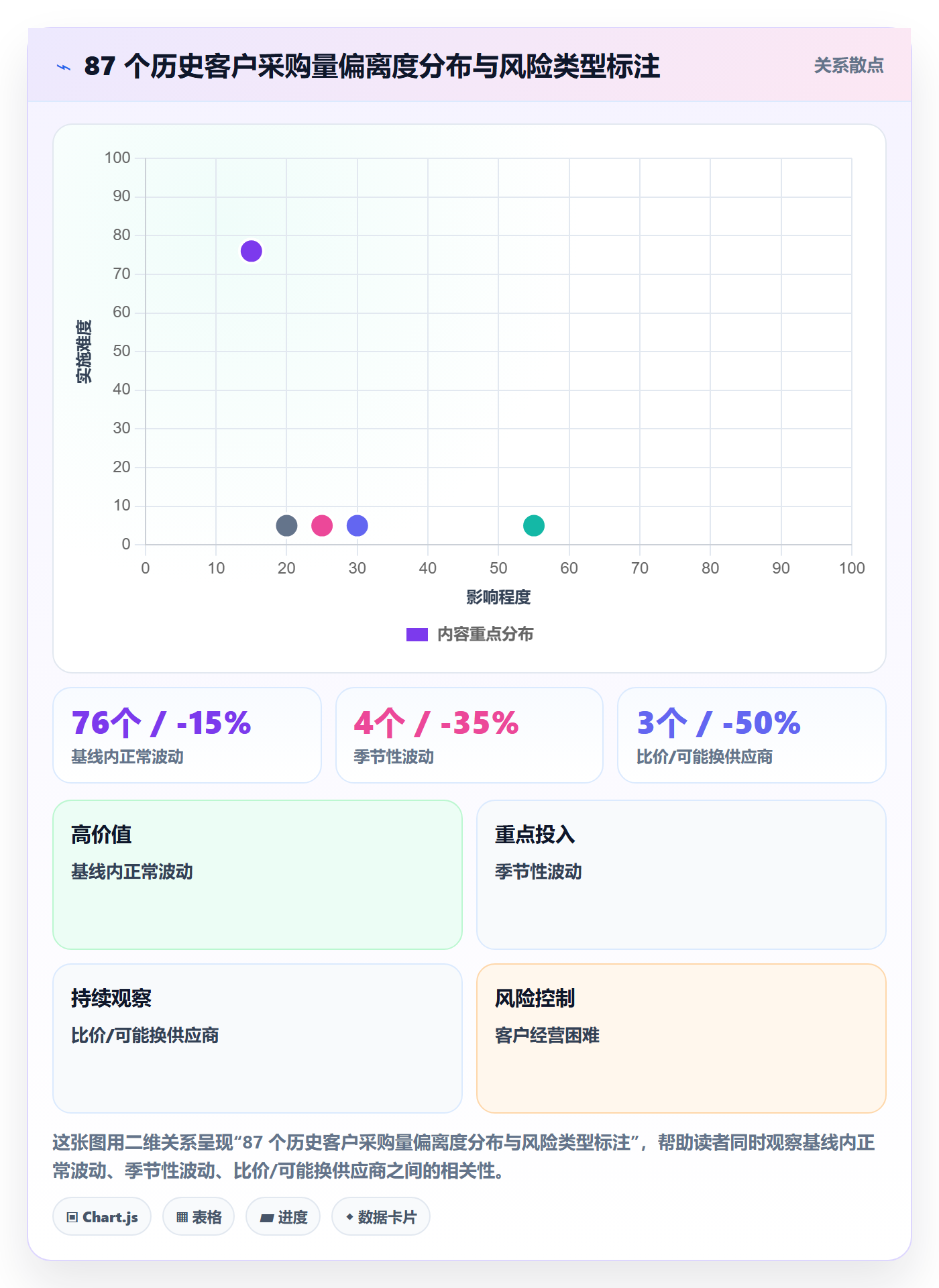939x1288 pixels.
Task: Click 基线内正常波动 in 高价值 card
Action: [x=132, y=872]
